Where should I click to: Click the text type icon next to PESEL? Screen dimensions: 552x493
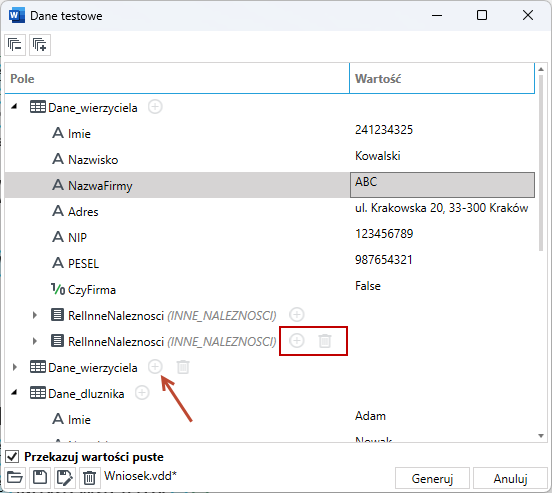(58, 263)
